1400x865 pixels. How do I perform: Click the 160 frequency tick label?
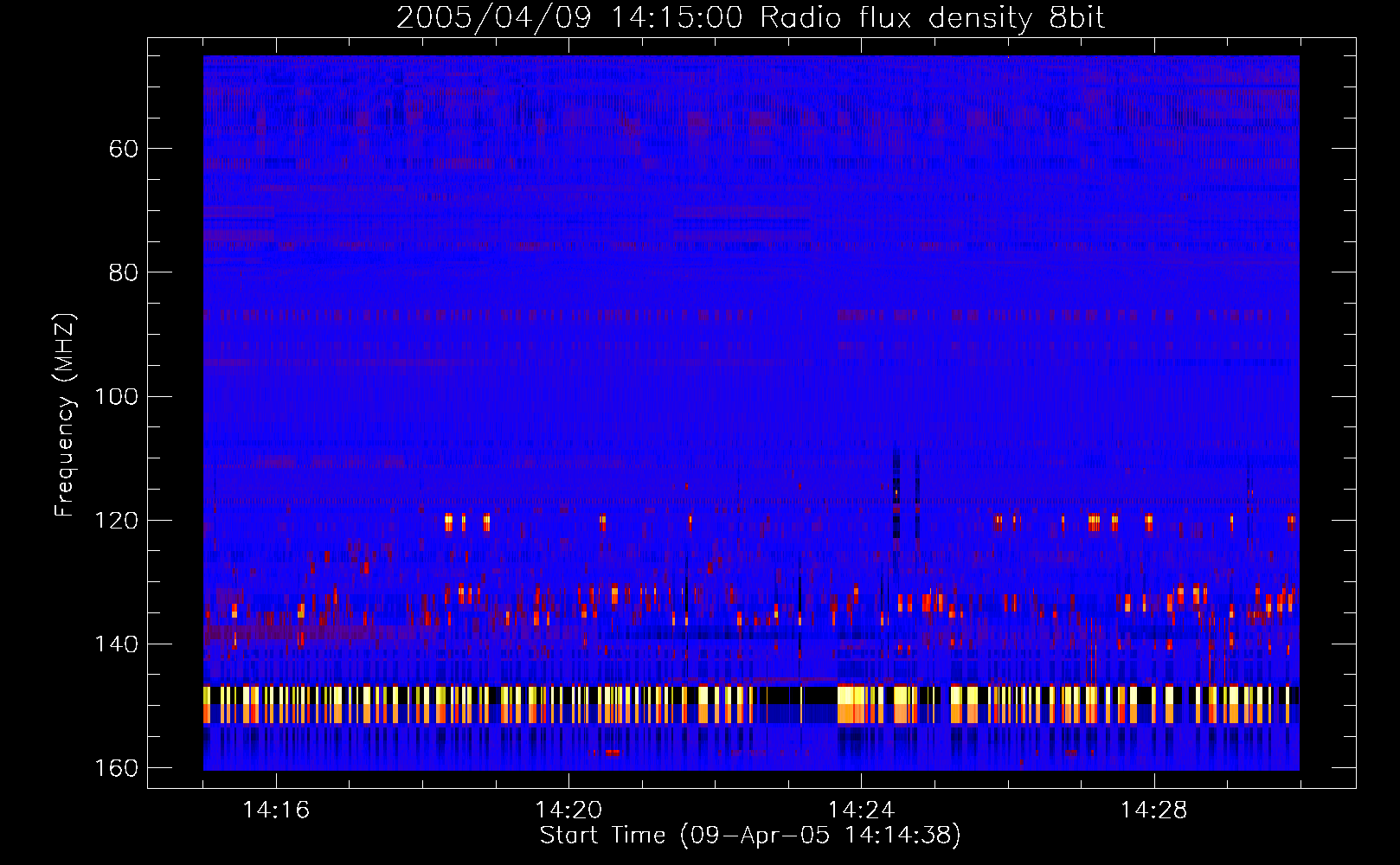(x=116, y=768)
